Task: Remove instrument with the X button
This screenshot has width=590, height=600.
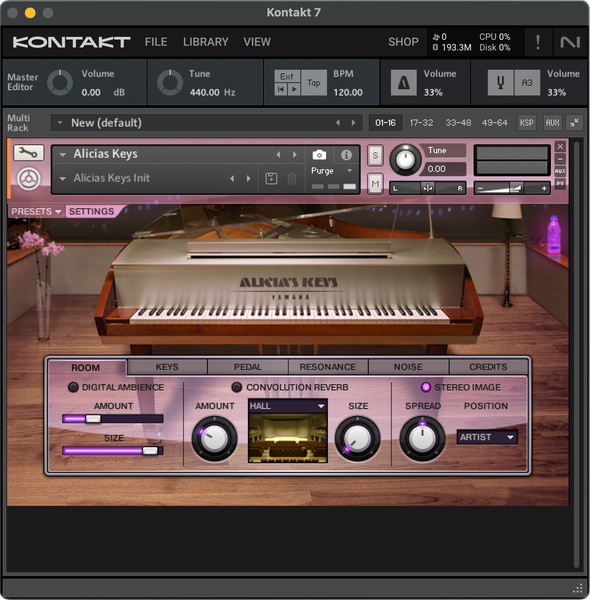Action: 560,147
